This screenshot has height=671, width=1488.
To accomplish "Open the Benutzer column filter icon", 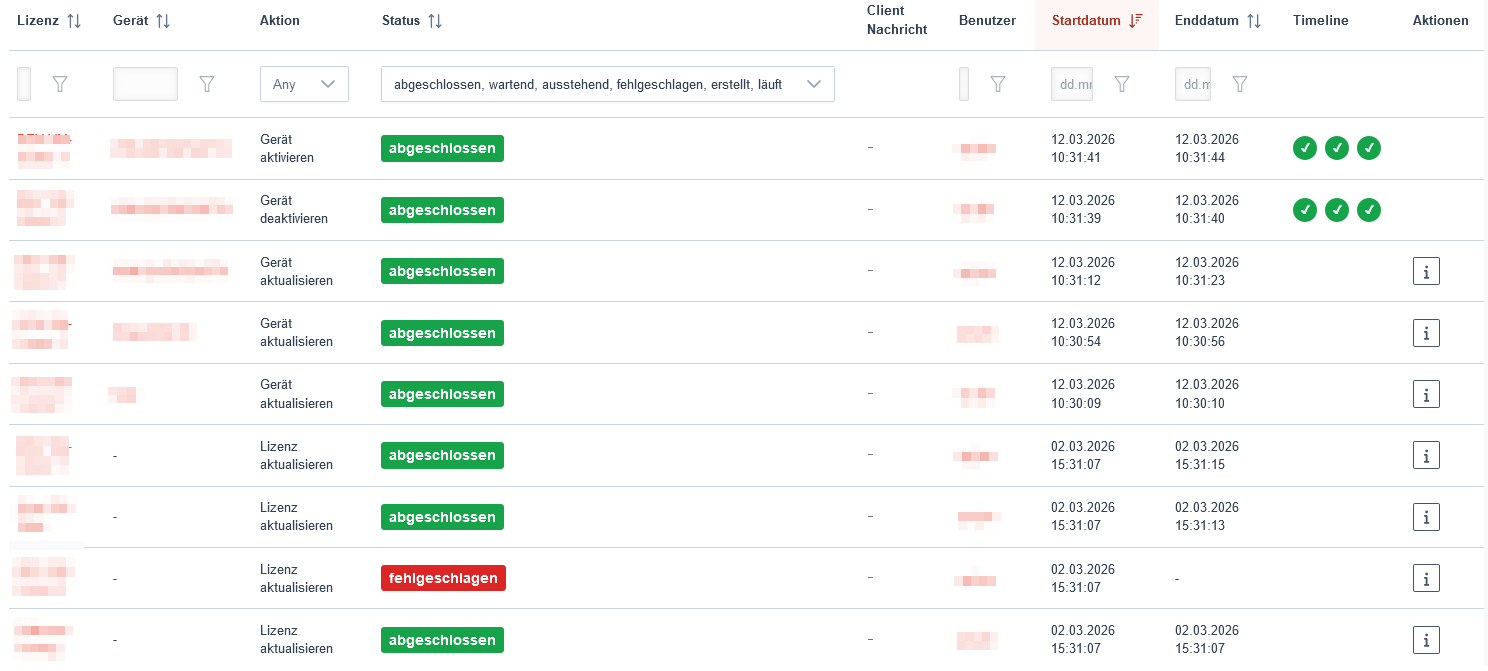I will (x=997, y=85).
